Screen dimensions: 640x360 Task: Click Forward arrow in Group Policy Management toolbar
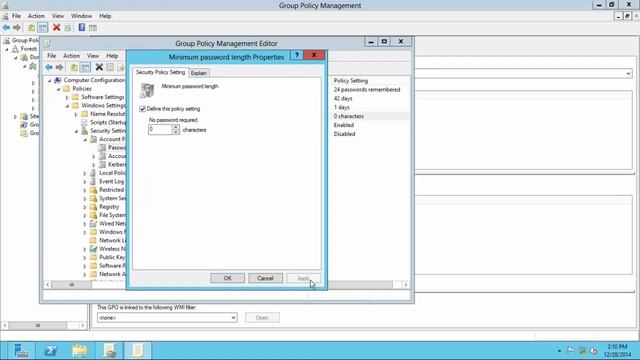coord(17,28)
